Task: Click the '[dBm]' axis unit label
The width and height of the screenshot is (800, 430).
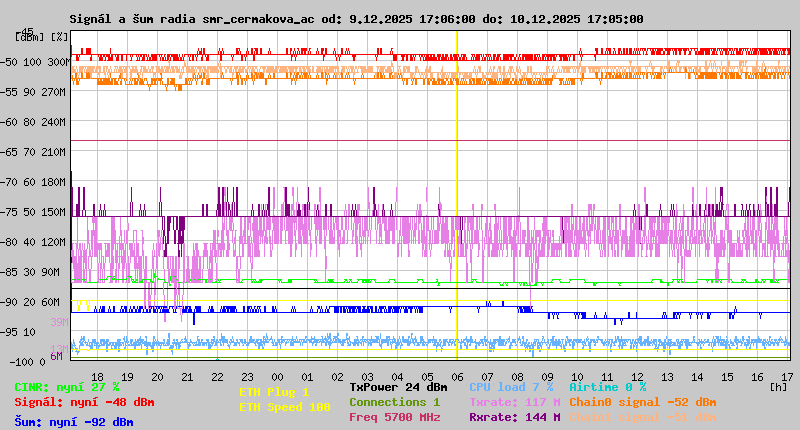Action: [x=30, y=37]
